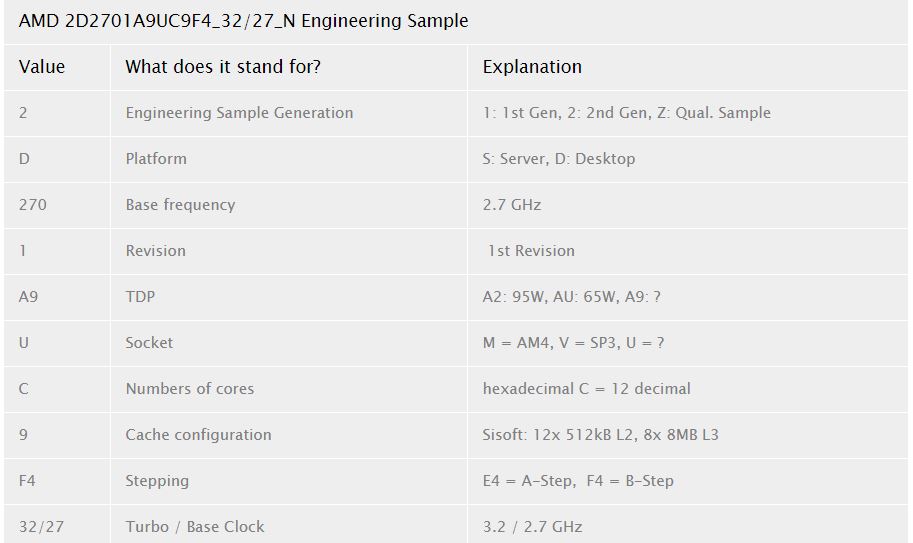Select the 'Turbo / Base Clock' cell
The image size is (913, 543).
(195, 527)
